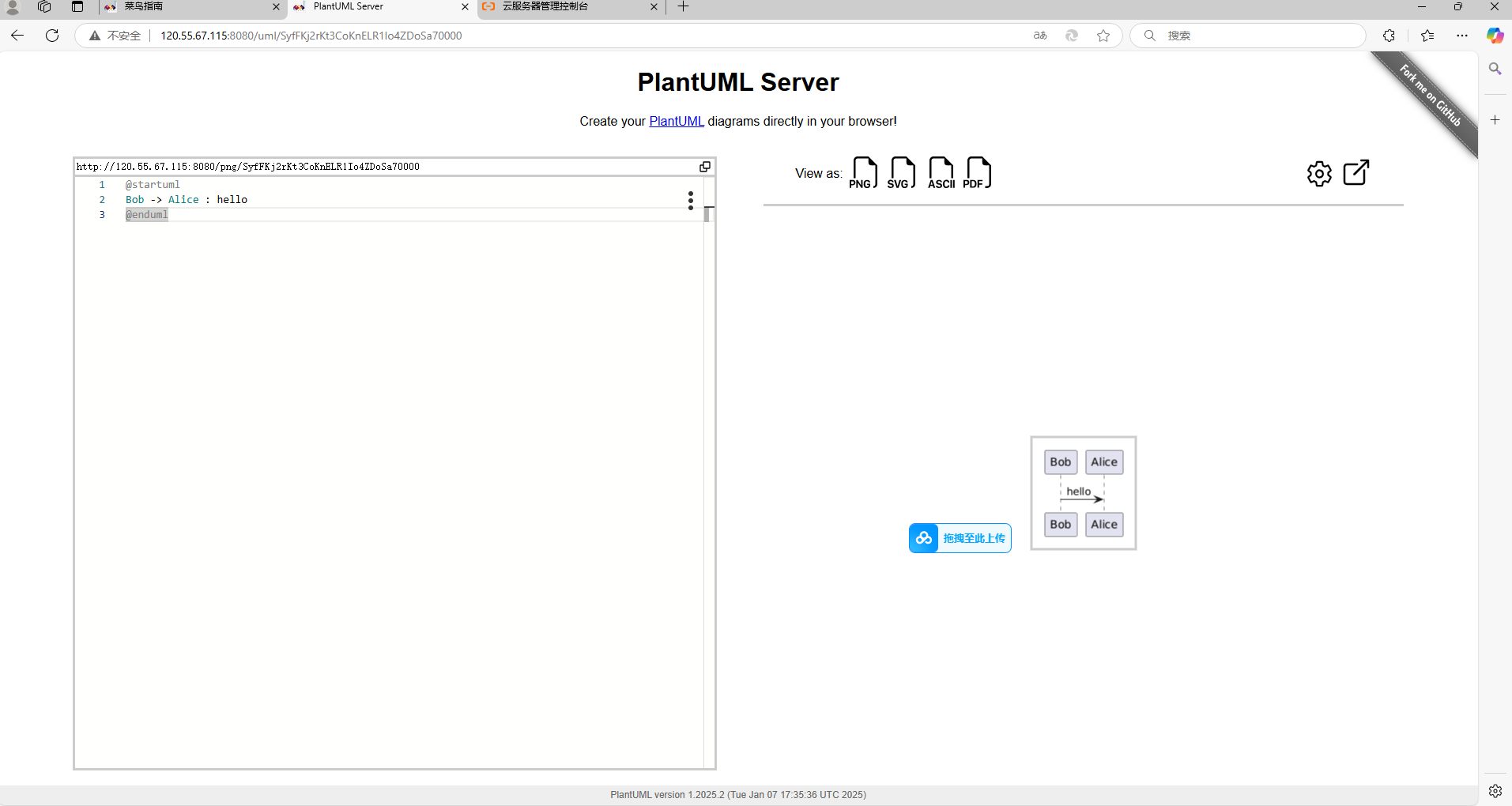Click the address bar URL
Screen dimensions: 1512x806
pos(311,36)
